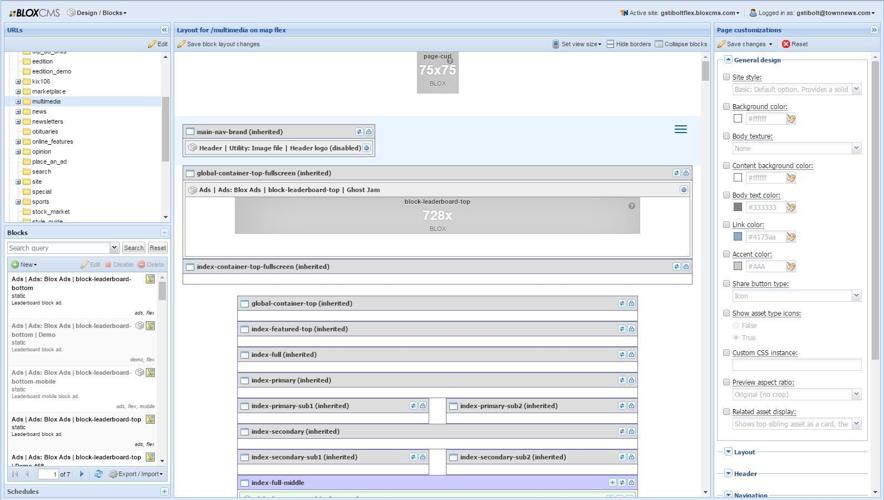Click the Edit button in URLs panel
This screenshot has width=884, height=500.
pyautogui.click(x=158, y=44)
